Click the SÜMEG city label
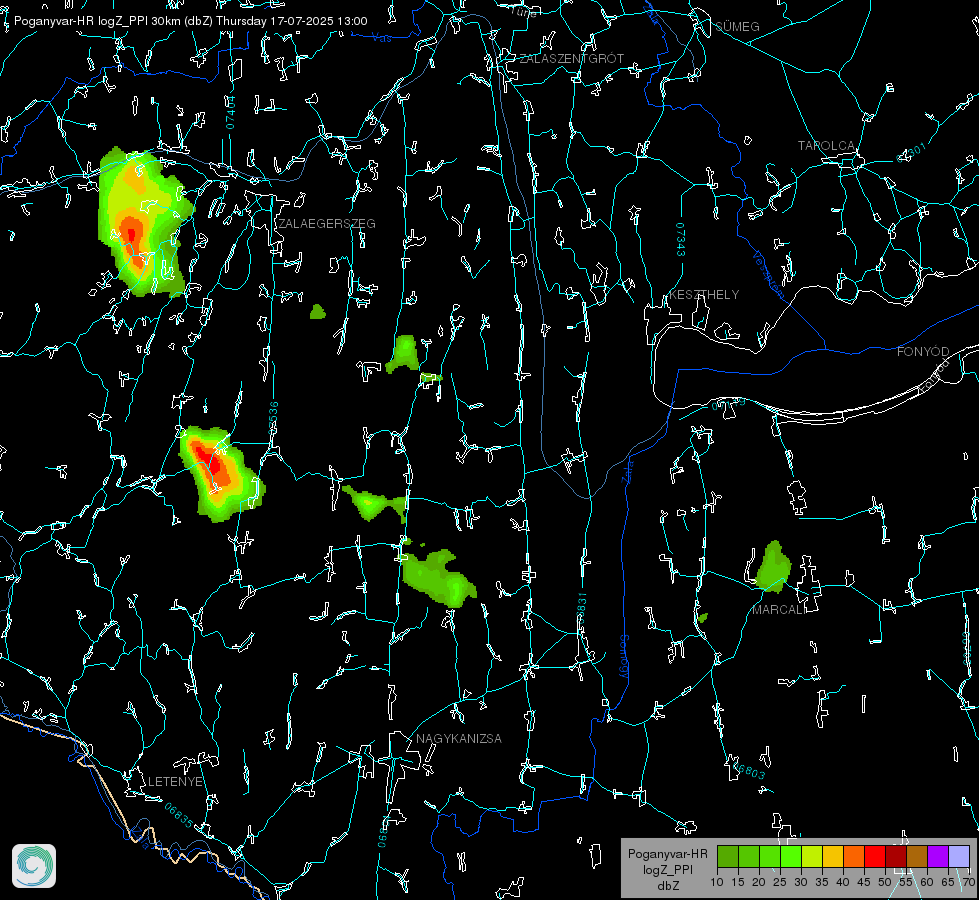 tap(737, 27)
